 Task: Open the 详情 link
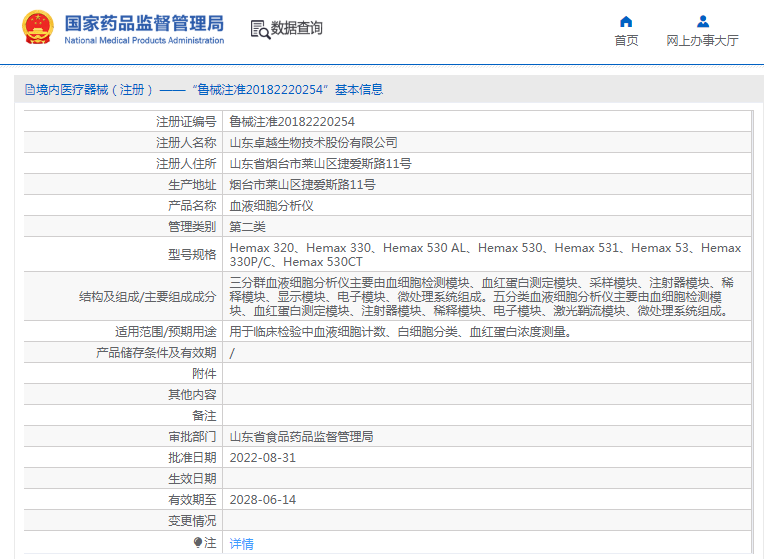click(x=241, y=544)
